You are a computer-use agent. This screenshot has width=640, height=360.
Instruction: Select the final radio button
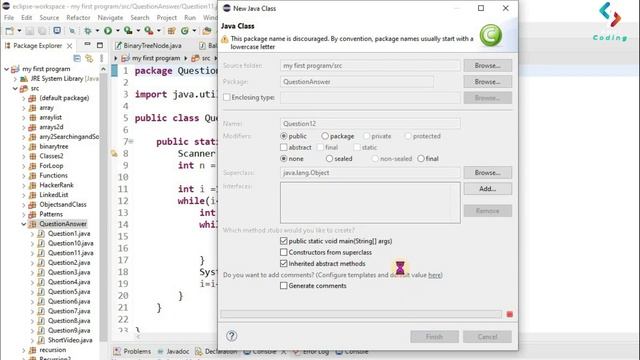coord(421,158)
